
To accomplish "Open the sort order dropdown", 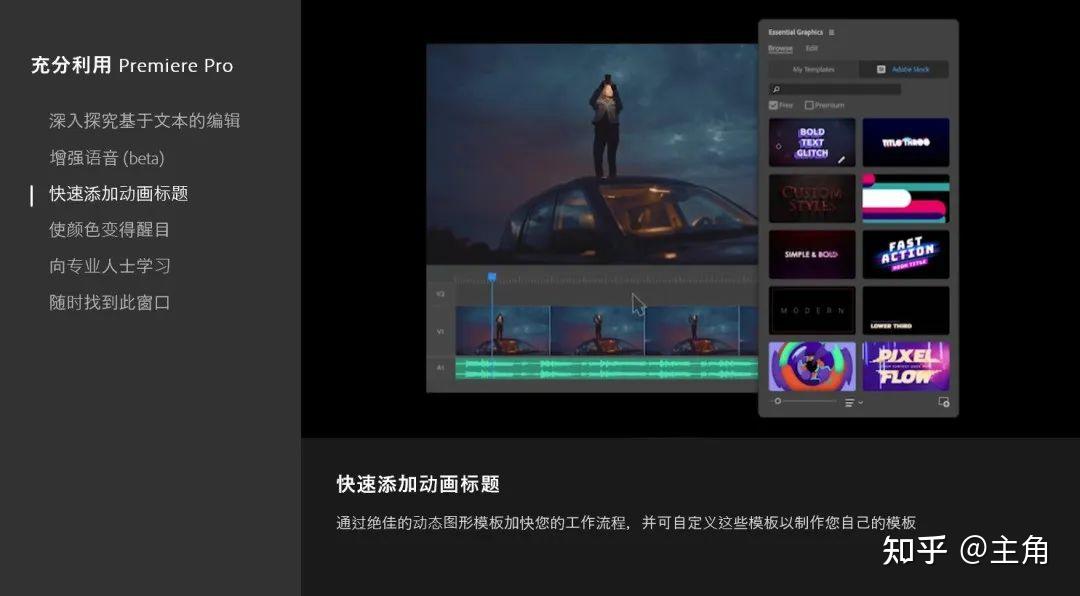I will tap(853, 402).
